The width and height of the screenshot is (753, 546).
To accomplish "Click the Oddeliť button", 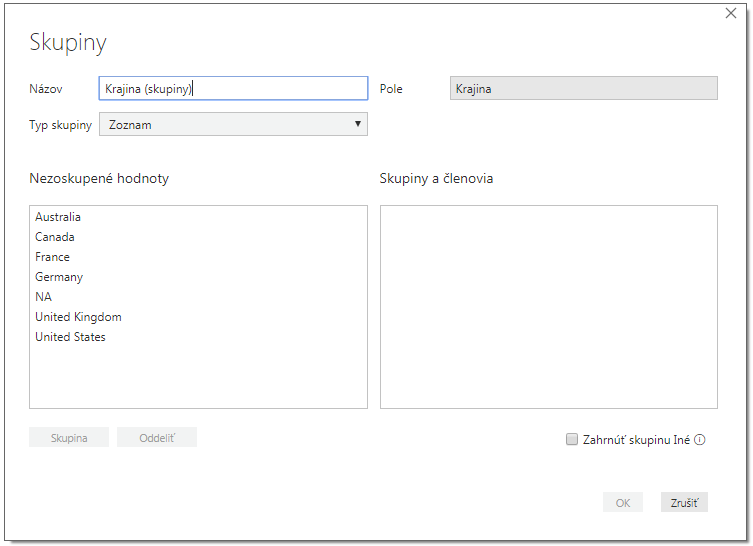I will point(157,437).
